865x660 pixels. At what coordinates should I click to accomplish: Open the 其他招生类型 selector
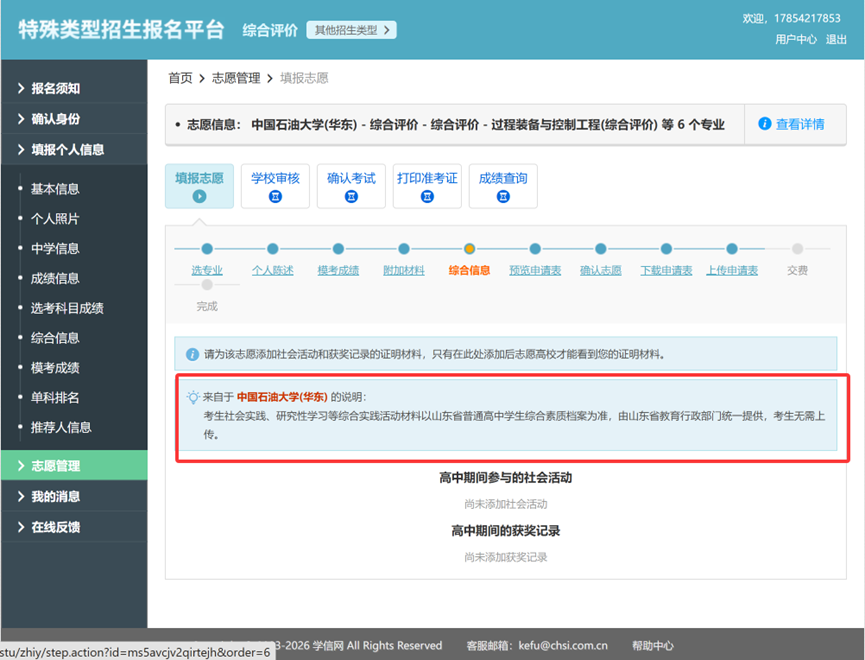pyautogui.click(x=351, y=30)
